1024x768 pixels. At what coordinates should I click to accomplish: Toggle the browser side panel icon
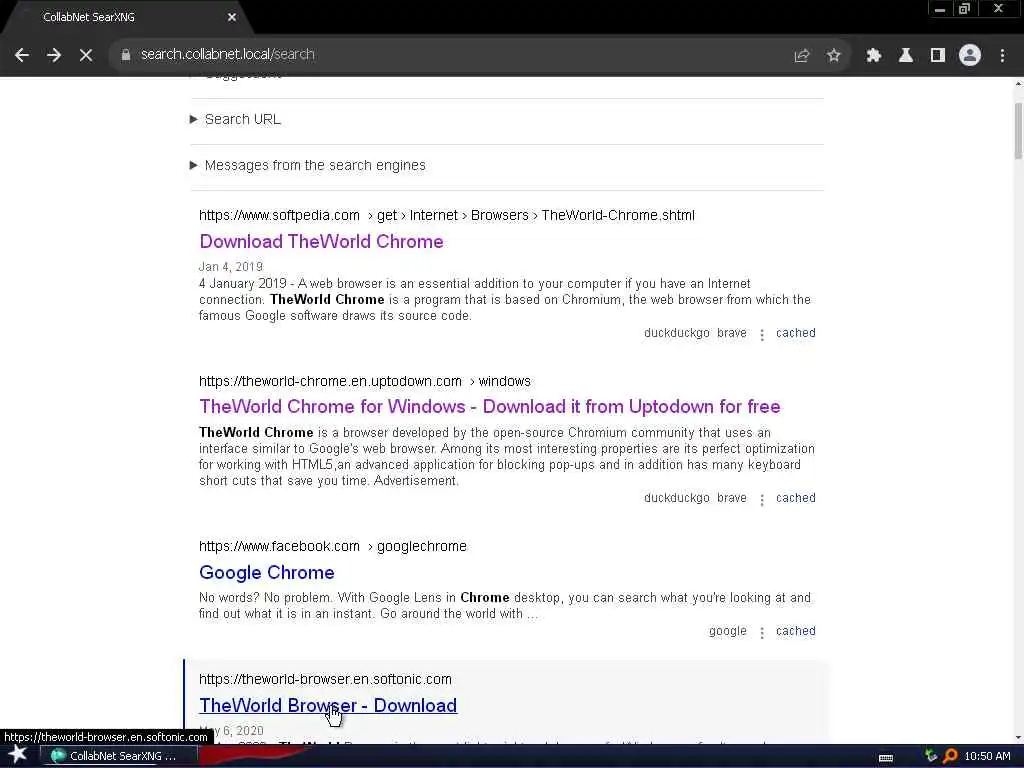click(x=937, y=56)
